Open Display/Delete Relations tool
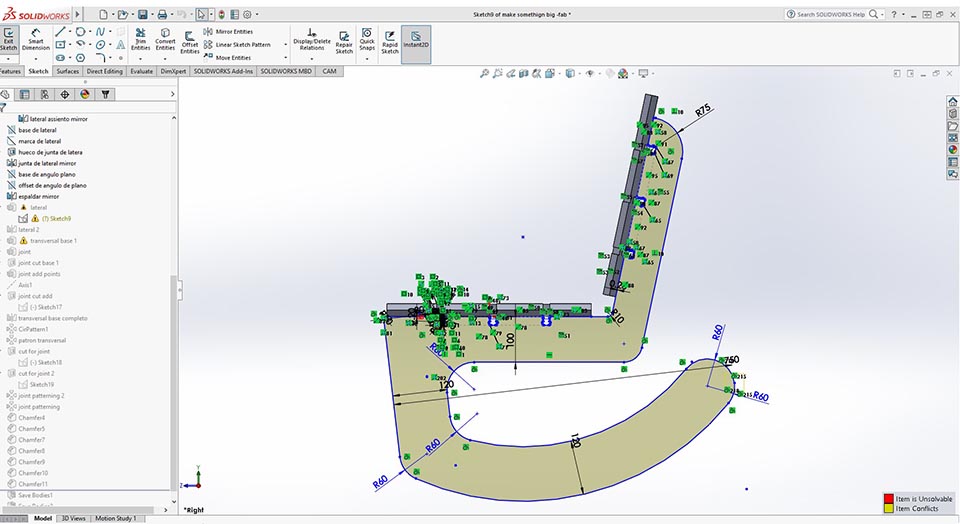This screenshot has height=524, width=960. [312, 39]
